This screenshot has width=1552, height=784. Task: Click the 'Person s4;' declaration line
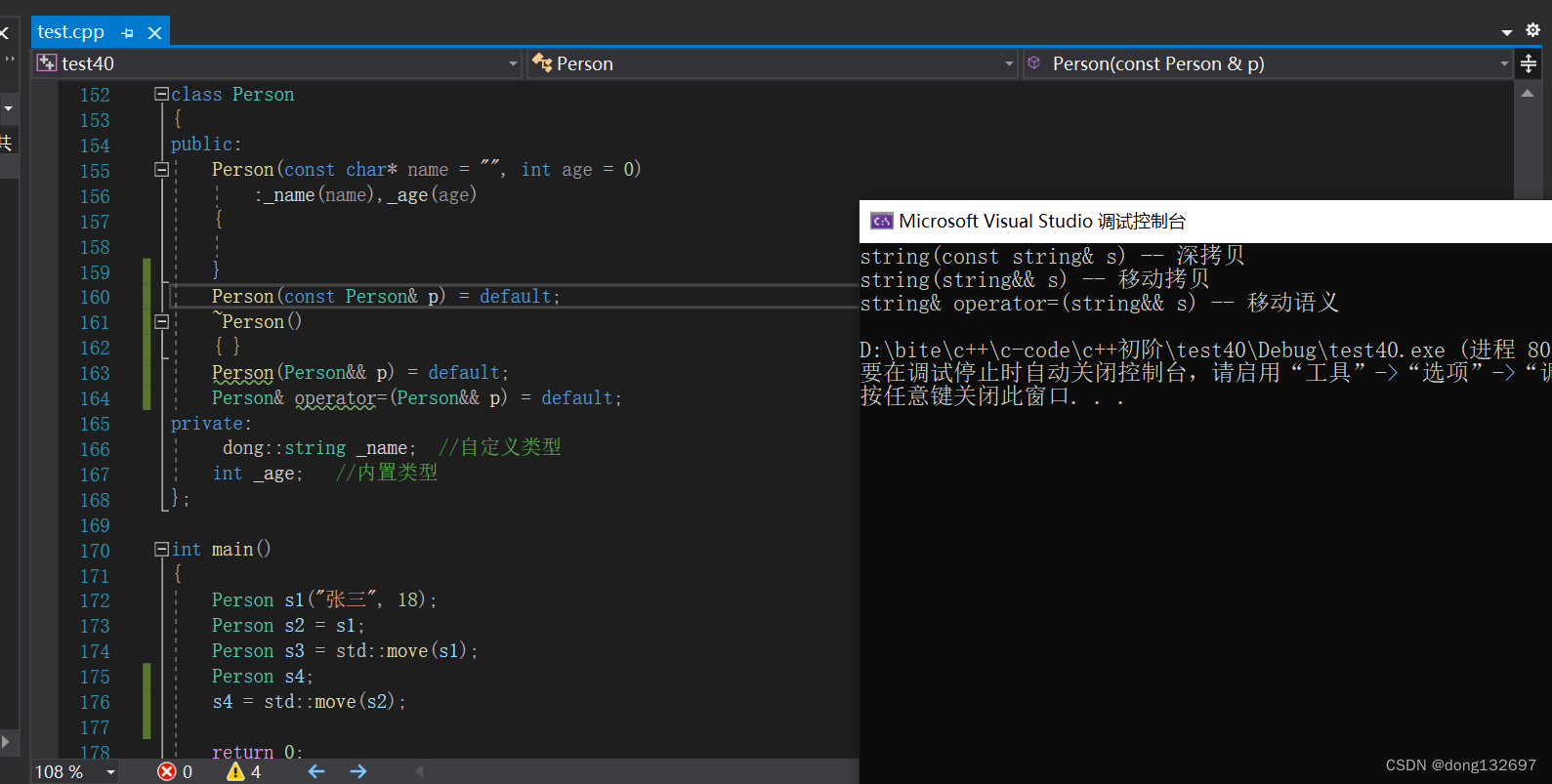263,677
